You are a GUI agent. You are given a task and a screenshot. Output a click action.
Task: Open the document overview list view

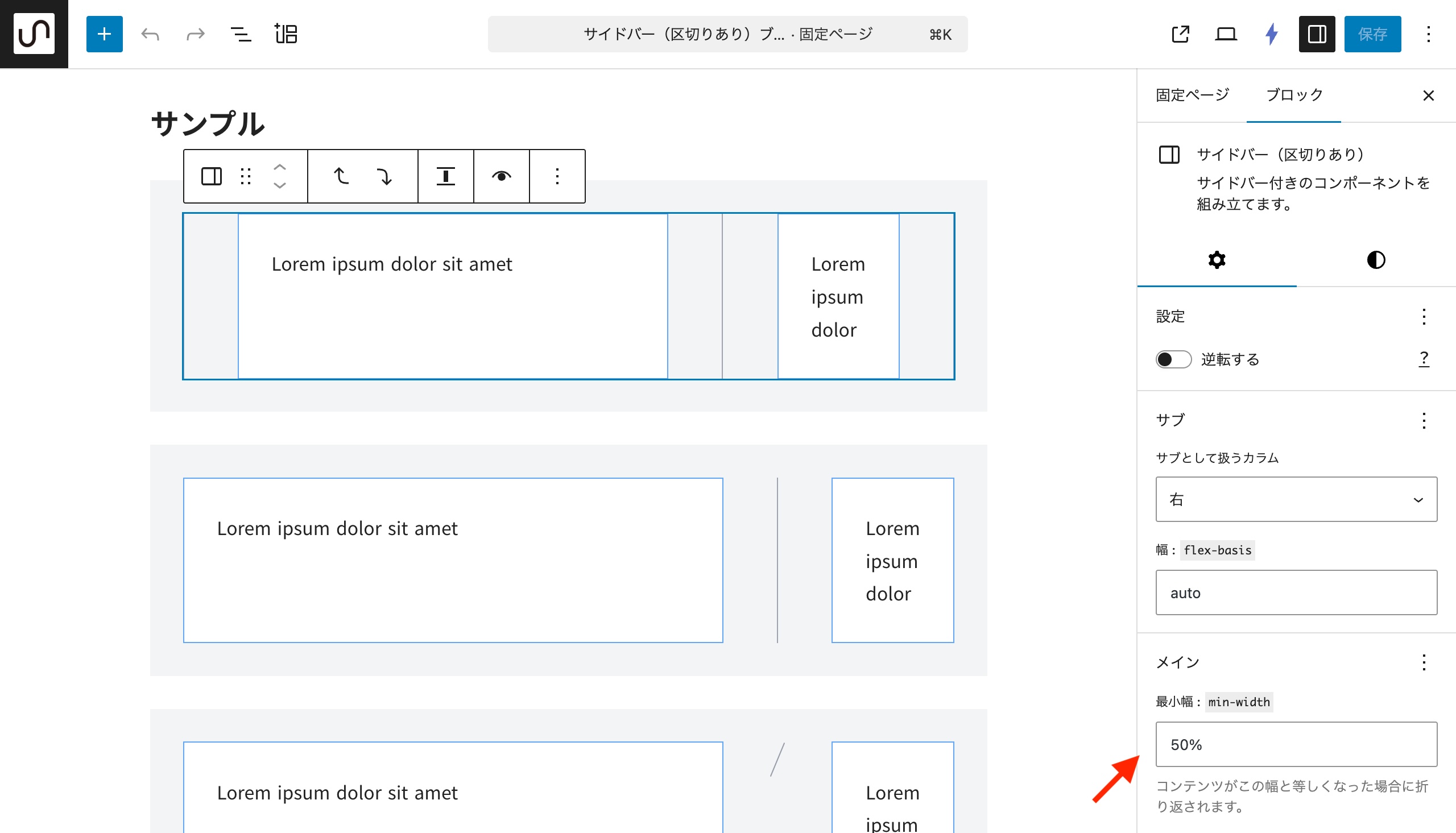click(240, 34)
